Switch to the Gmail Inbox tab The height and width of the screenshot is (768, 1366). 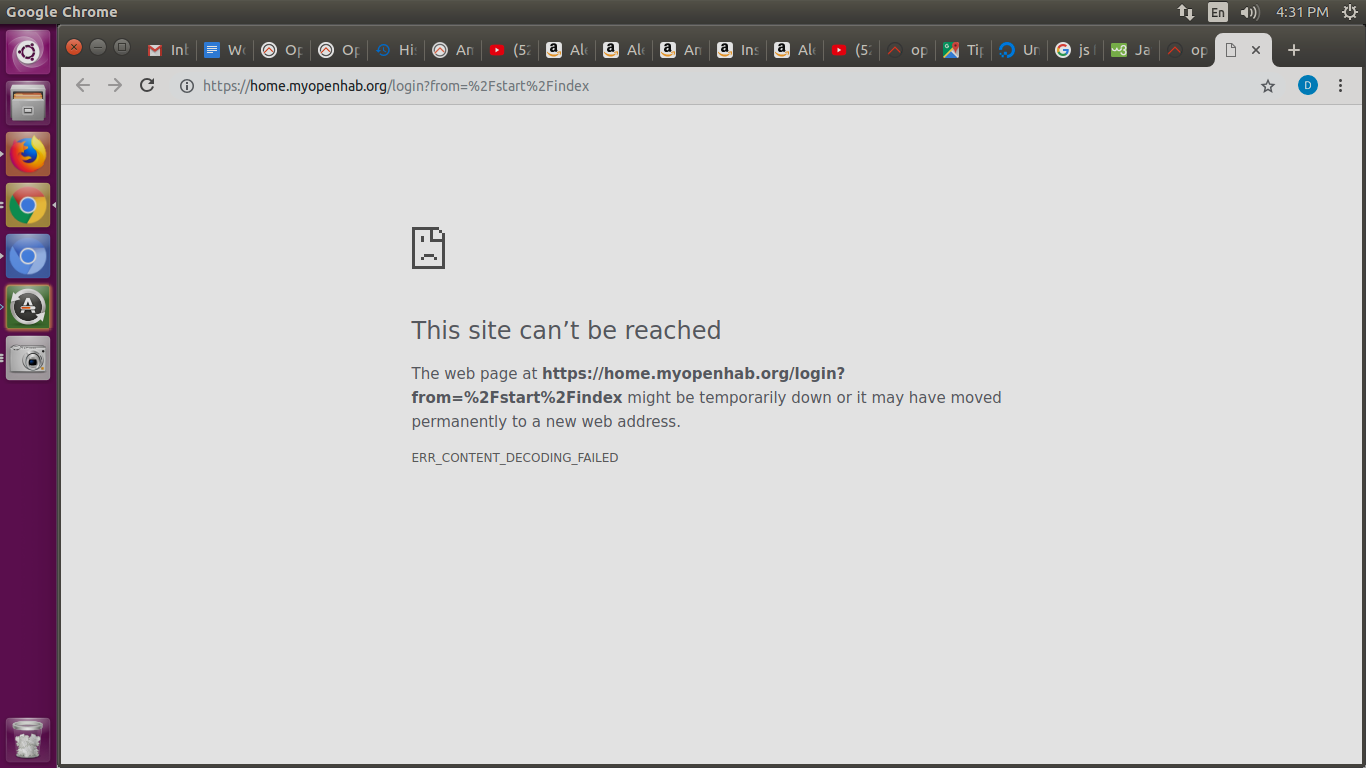pyautogui.click(x=167, y=50)
